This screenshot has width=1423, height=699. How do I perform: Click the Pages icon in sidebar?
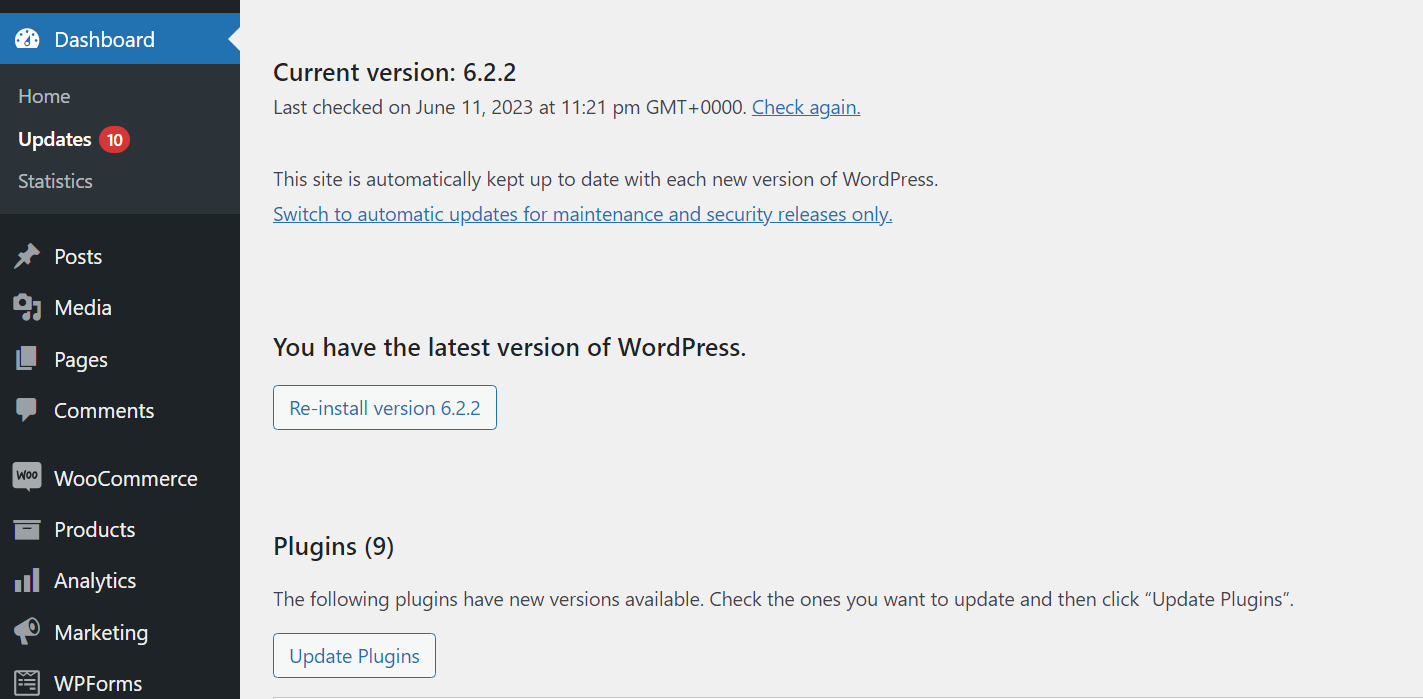click(x=27, y=359)
